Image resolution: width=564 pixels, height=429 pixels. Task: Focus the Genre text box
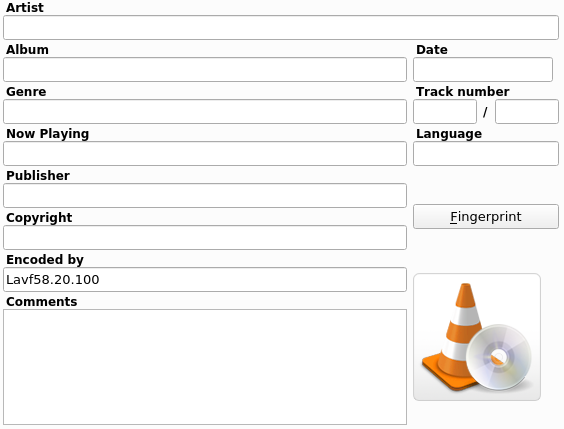coord(205,111)
